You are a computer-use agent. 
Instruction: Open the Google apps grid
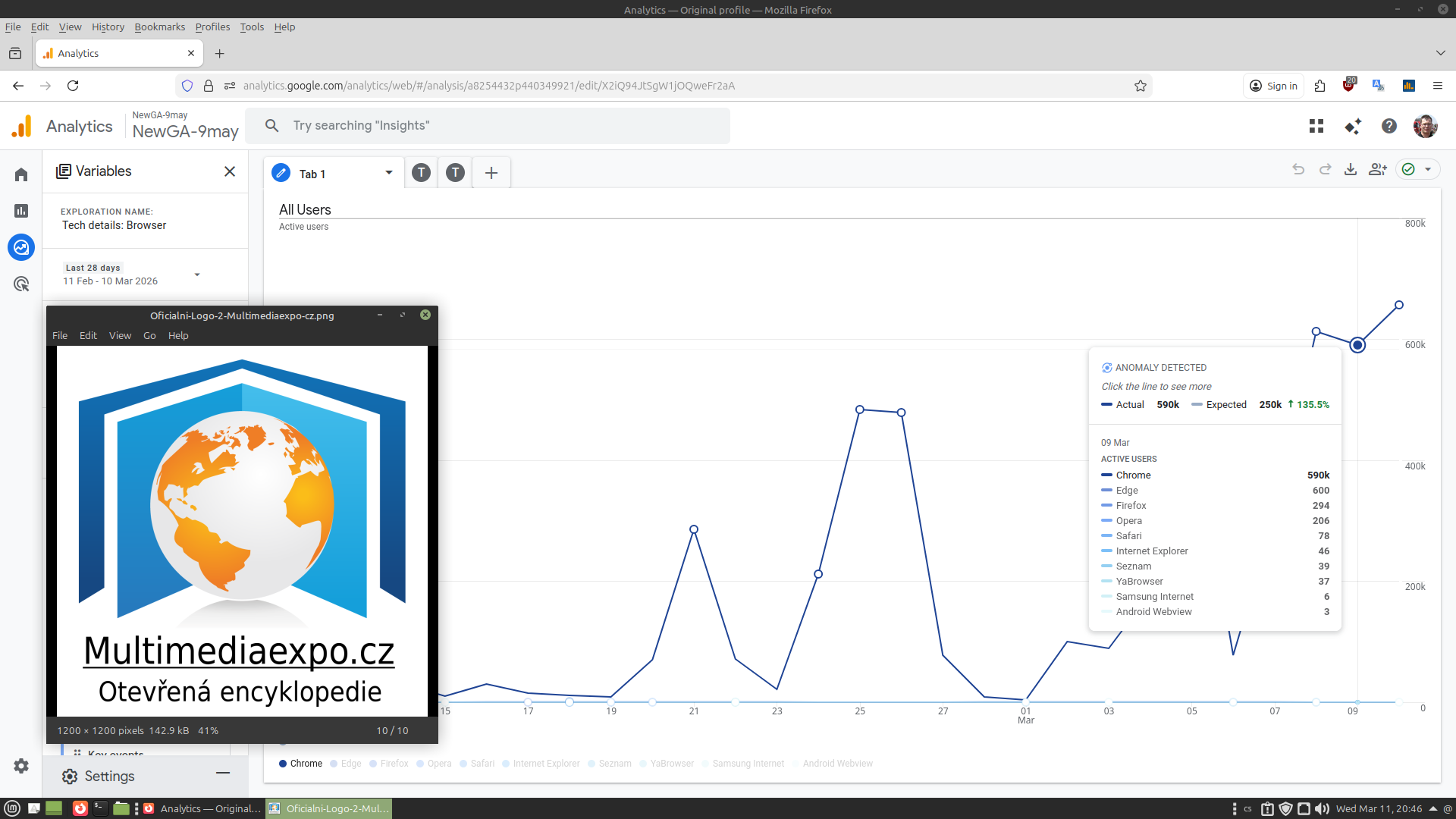(x=1316, y=126)
